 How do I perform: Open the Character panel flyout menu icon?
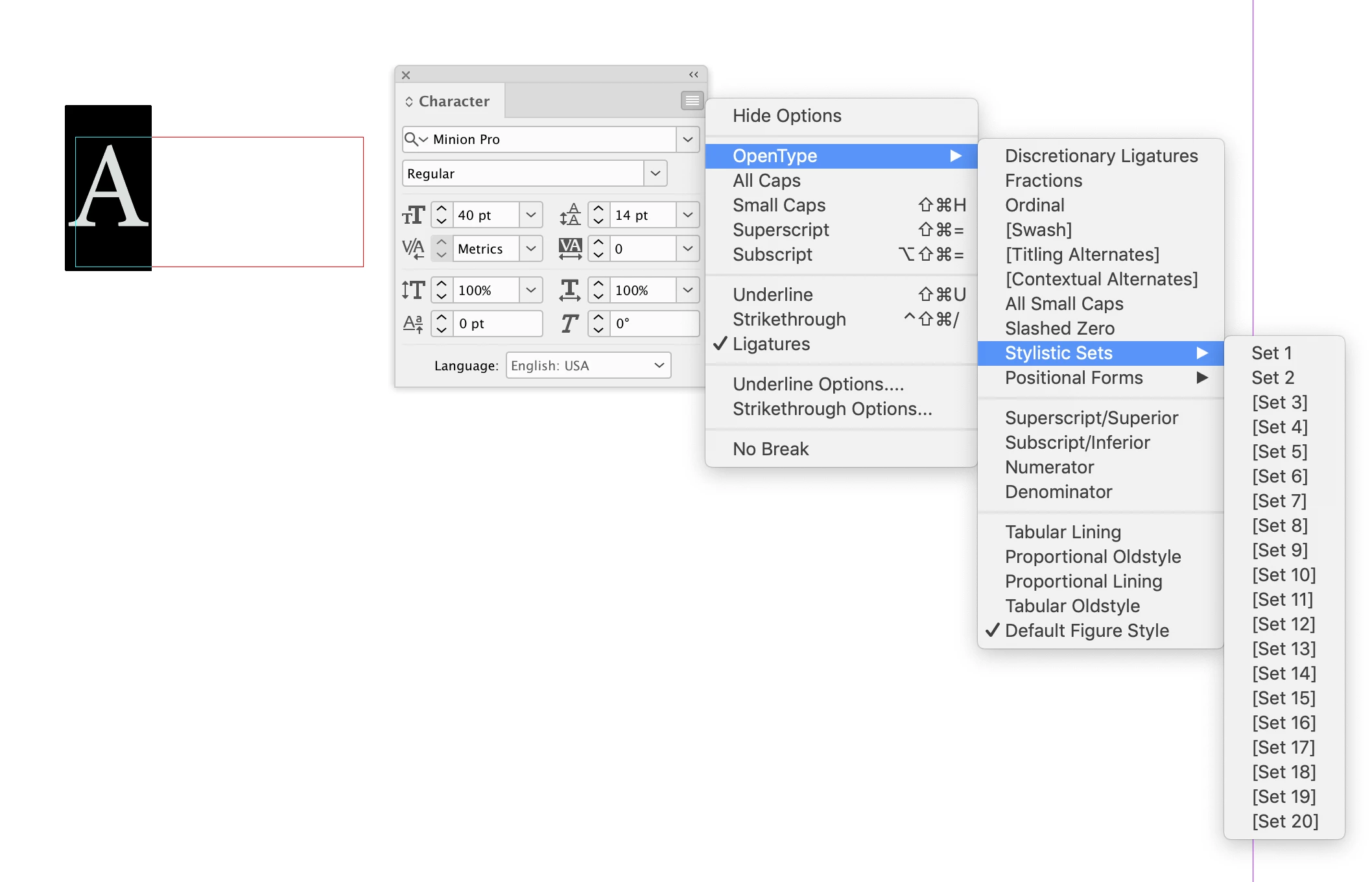coord(692,101)
